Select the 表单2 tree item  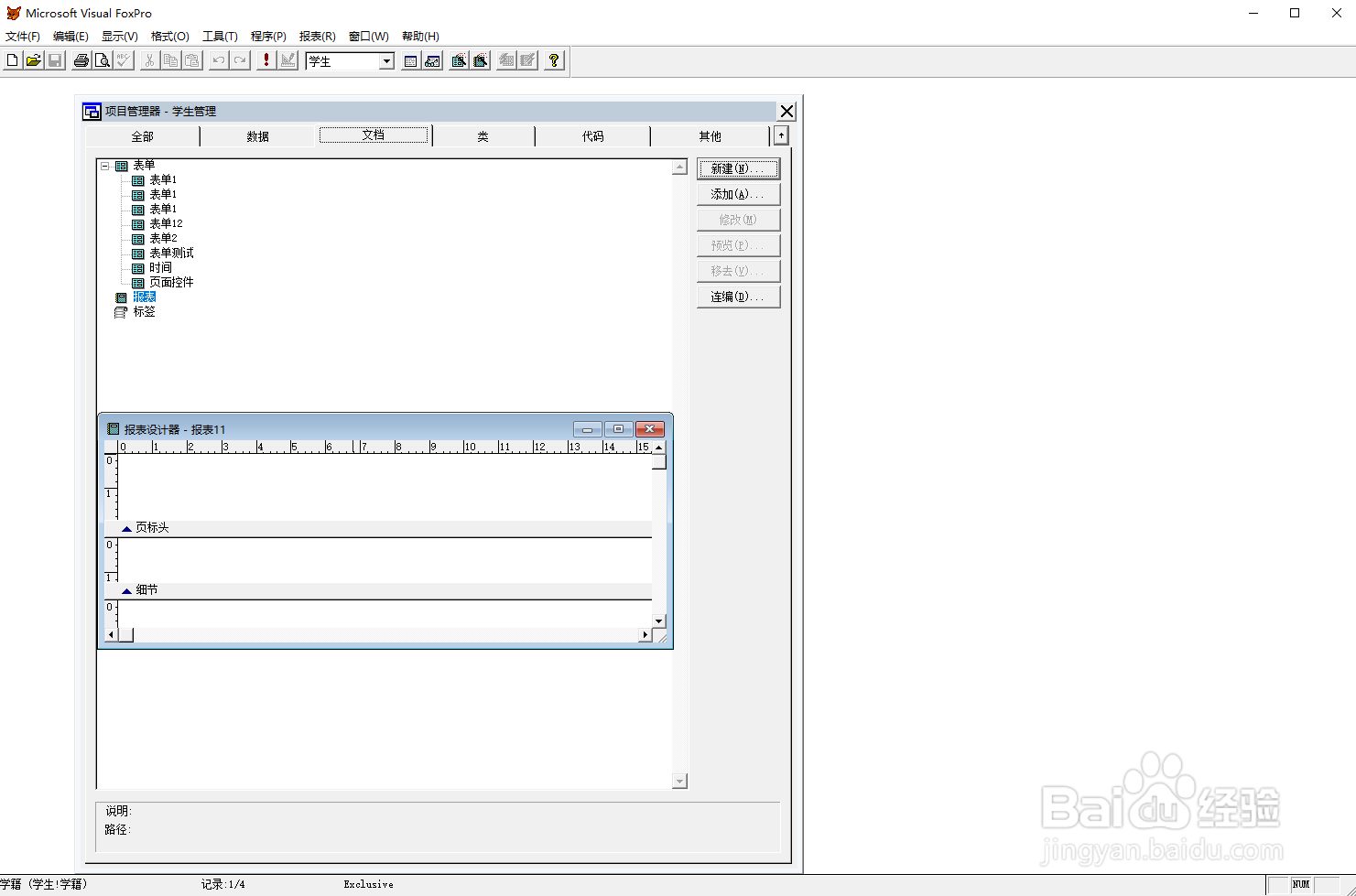pos(163,238)
